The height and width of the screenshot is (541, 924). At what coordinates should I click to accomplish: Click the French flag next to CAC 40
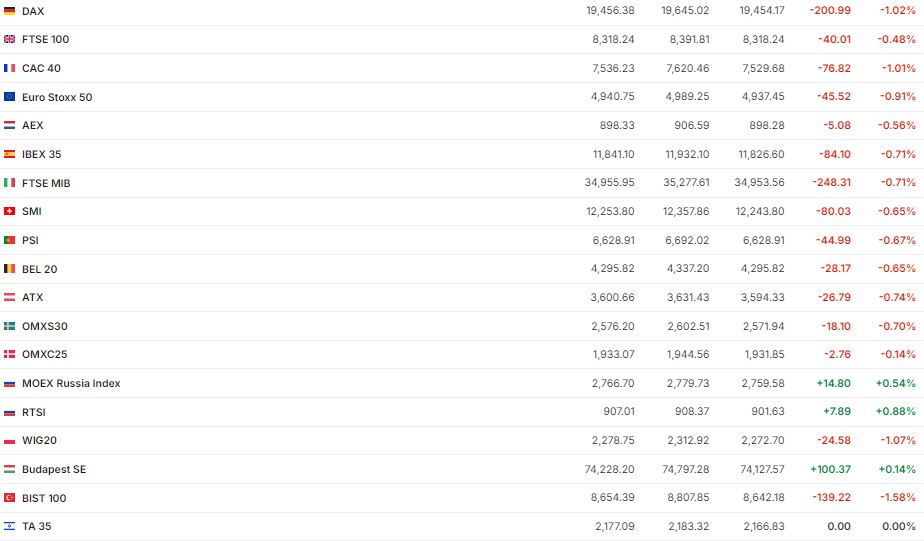click(x=10, y=68)
